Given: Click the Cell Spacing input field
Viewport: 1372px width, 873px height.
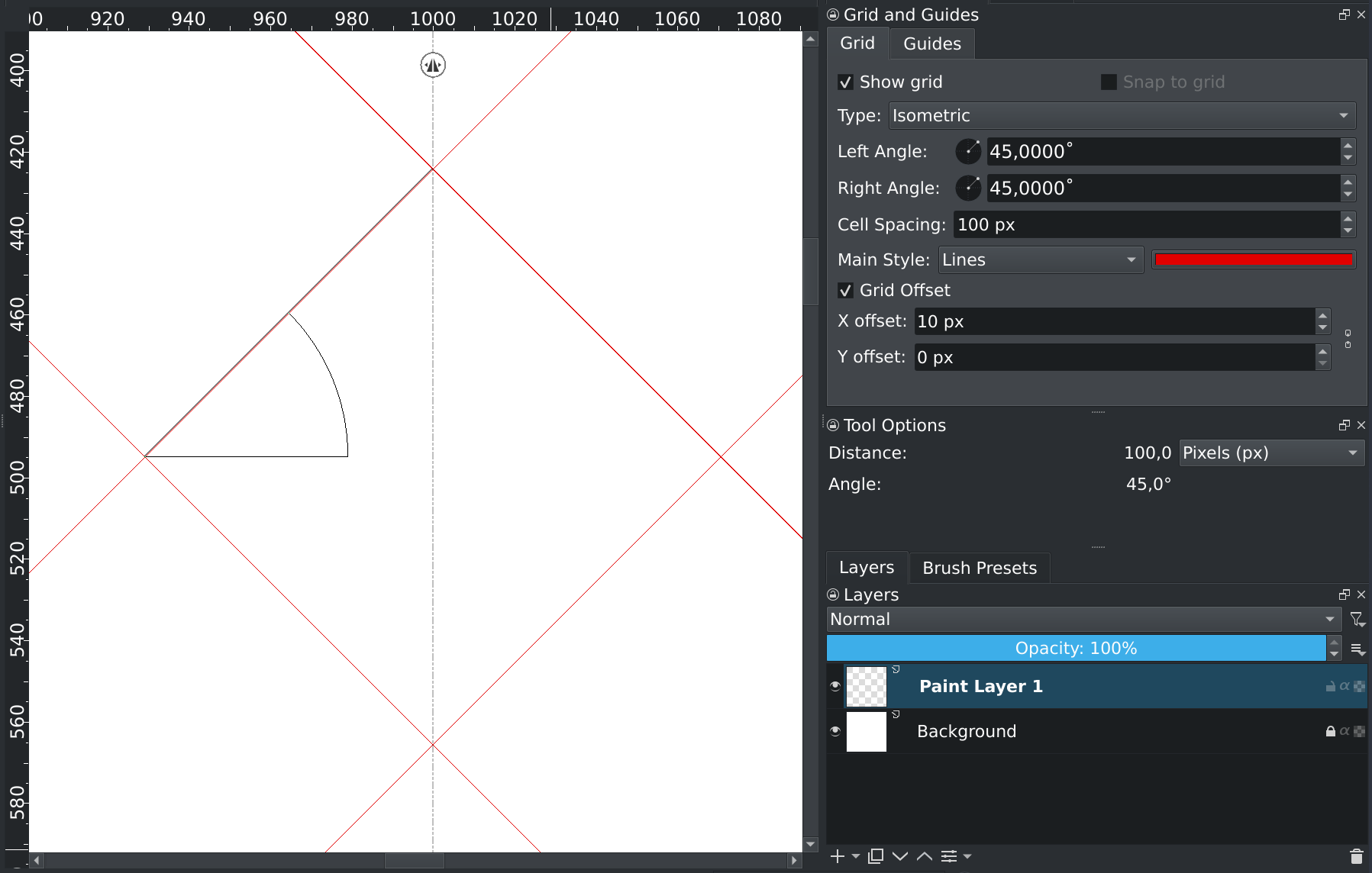Looking at the screenshot, I should pos(1145,225).
